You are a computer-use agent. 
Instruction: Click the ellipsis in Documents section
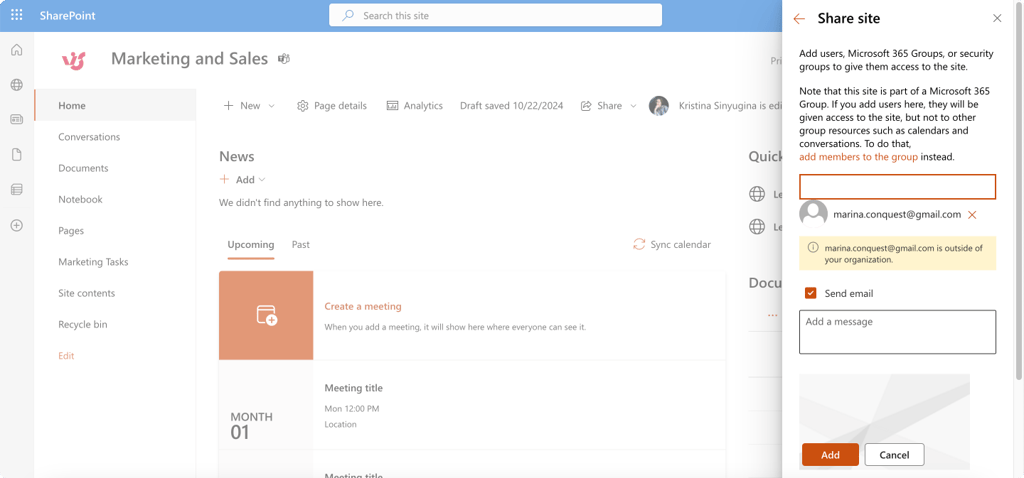coord(773,315)
